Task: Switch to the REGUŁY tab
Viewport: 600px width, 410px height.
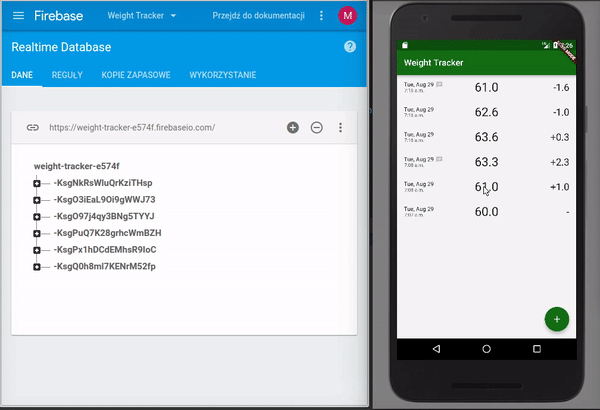Action: point(67,75)
